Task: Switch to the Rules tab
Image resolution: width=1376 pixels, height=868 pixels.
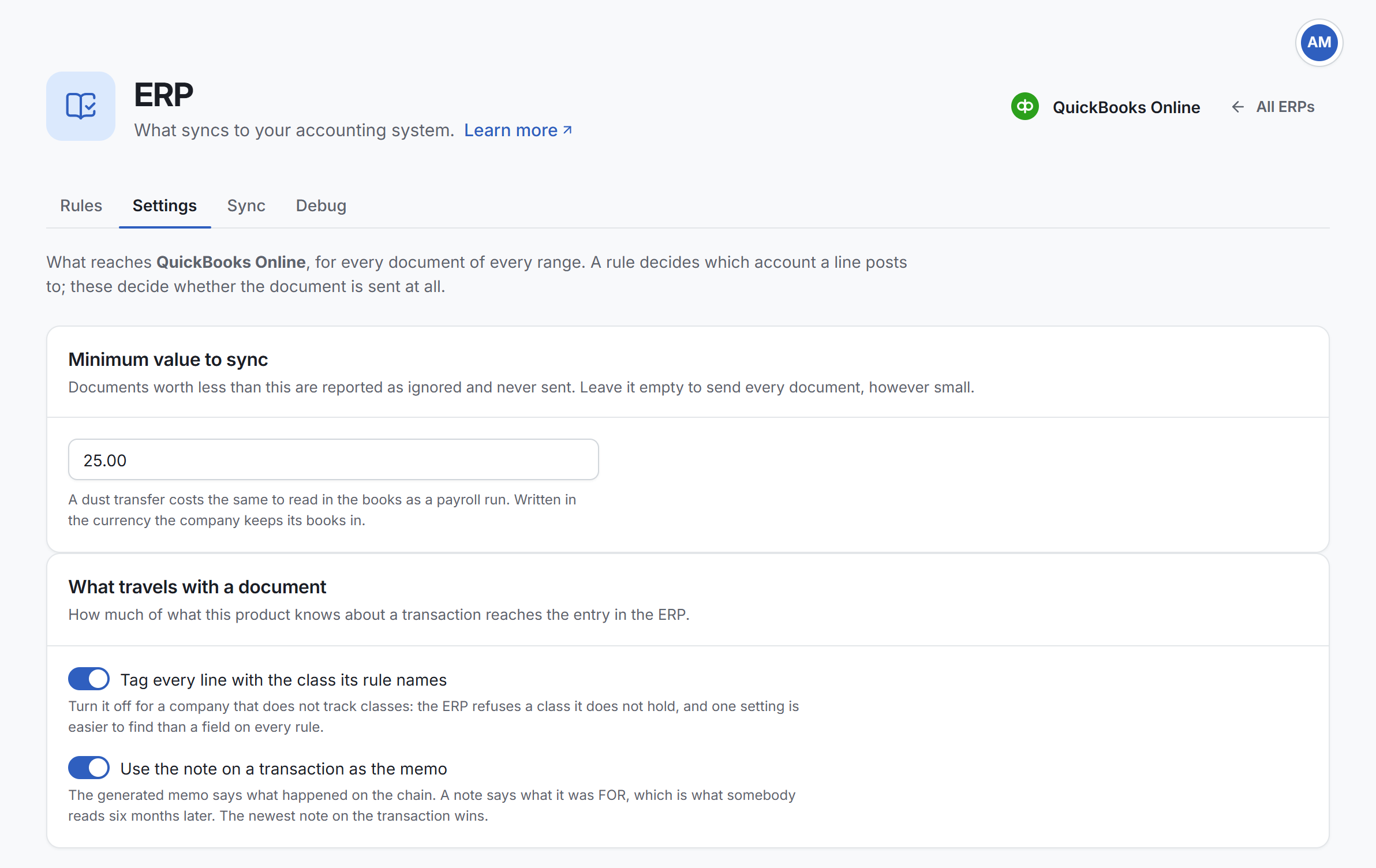Action: [81, 205]
